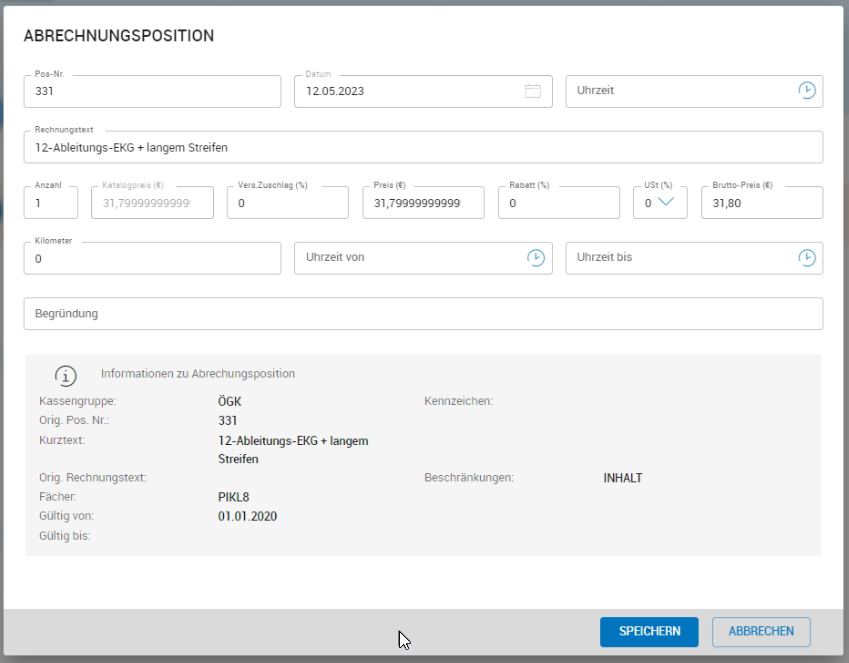The height and width of the screenshot is (663, 849).
Task: Click the SPEICHERN button
Action: click(649, 631)
